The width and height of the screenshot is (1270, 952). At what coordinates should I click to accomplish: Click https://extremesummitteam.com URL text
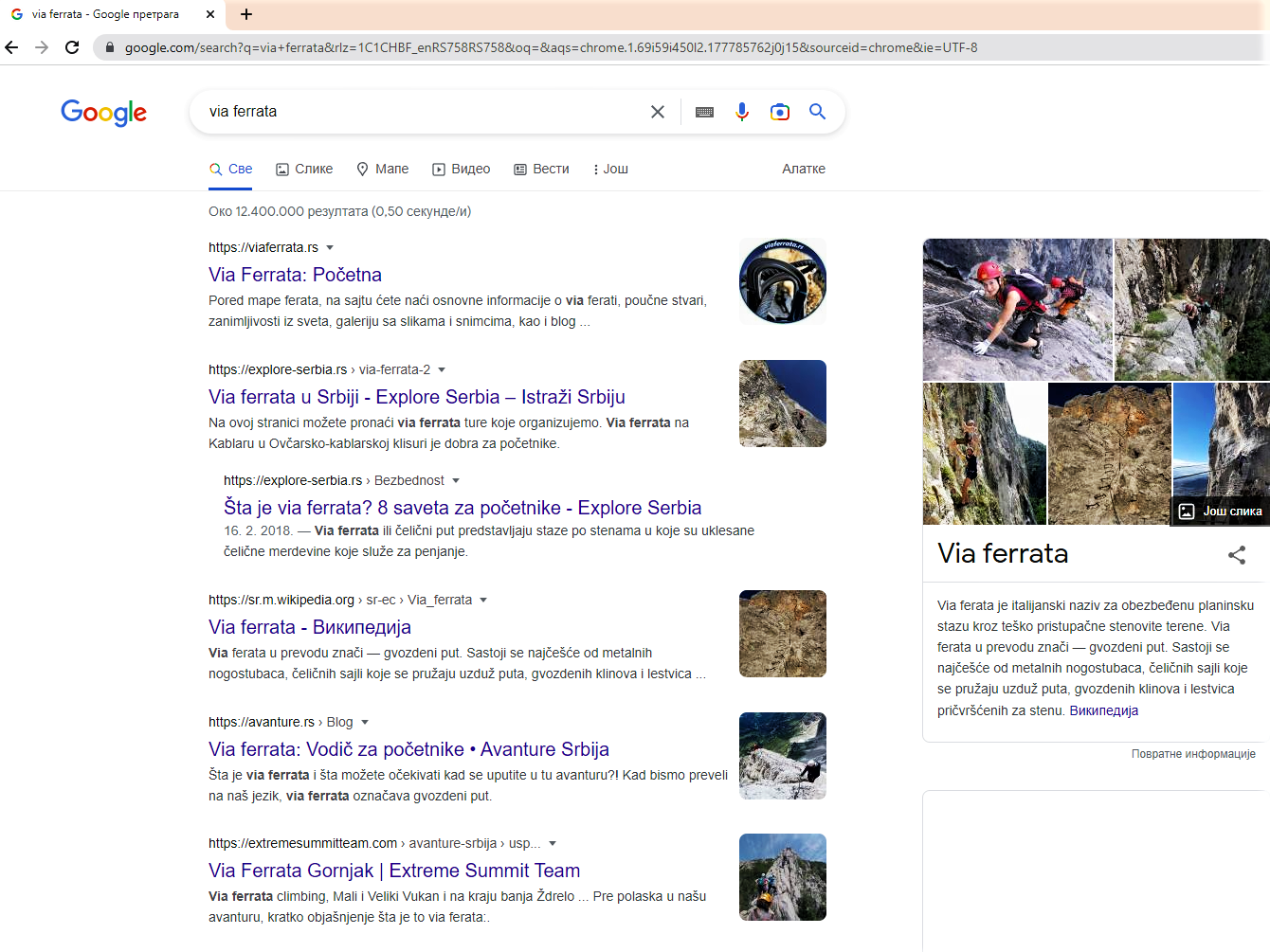click(303, 843)
